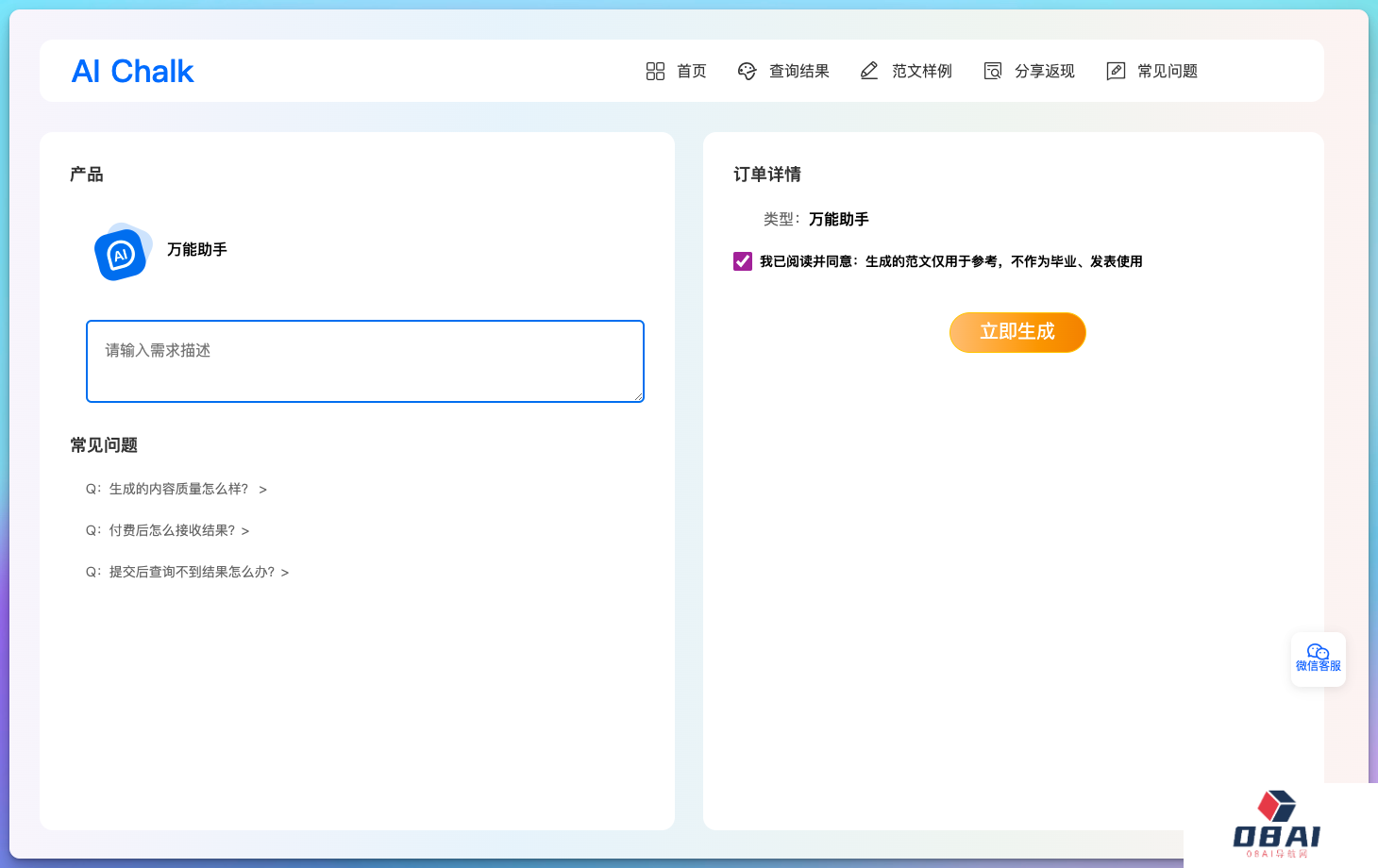Click the 类型 万能助手 order value
1378x868 pixels.
[838, 219]
